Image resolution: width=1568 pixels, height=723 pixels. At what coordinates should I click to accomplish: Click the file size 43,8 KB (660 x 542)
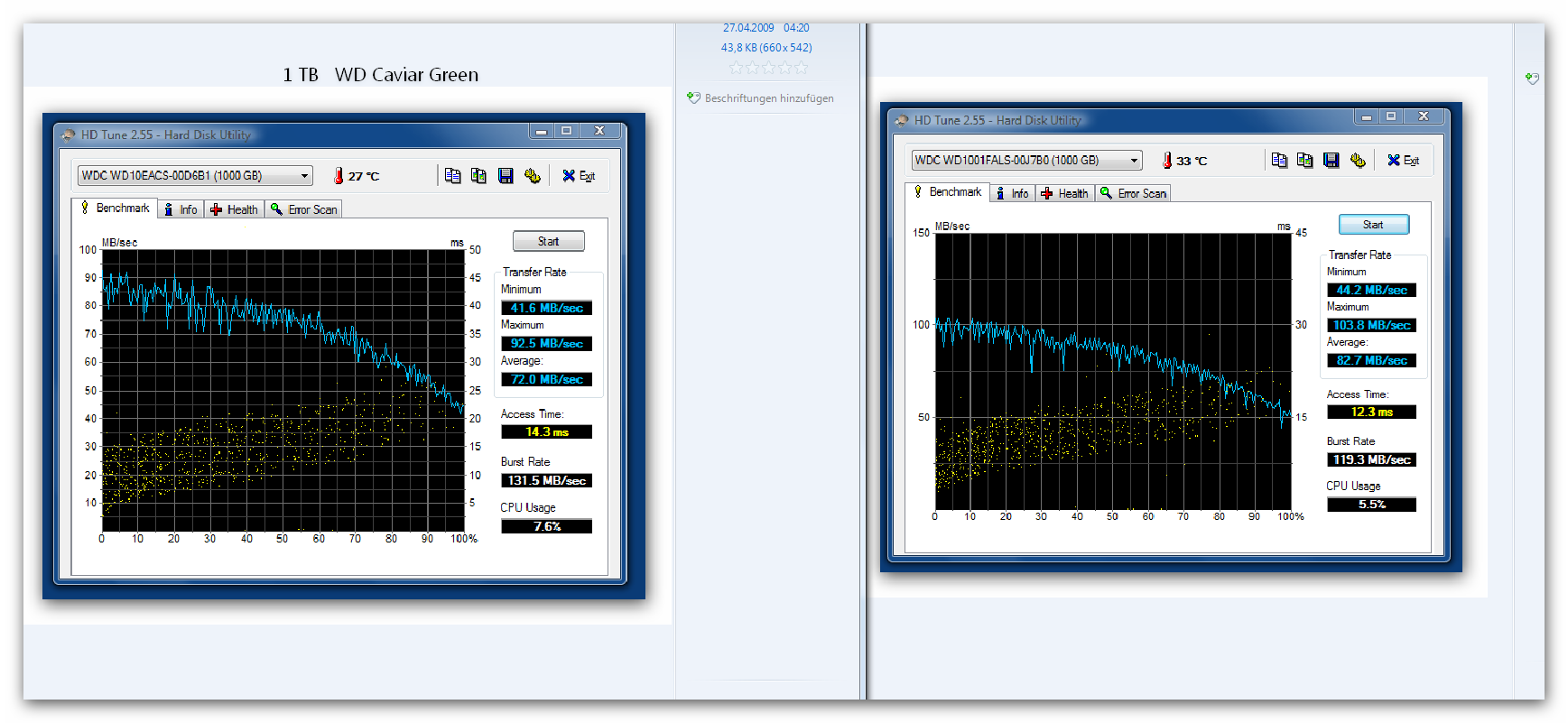[766, 48]
